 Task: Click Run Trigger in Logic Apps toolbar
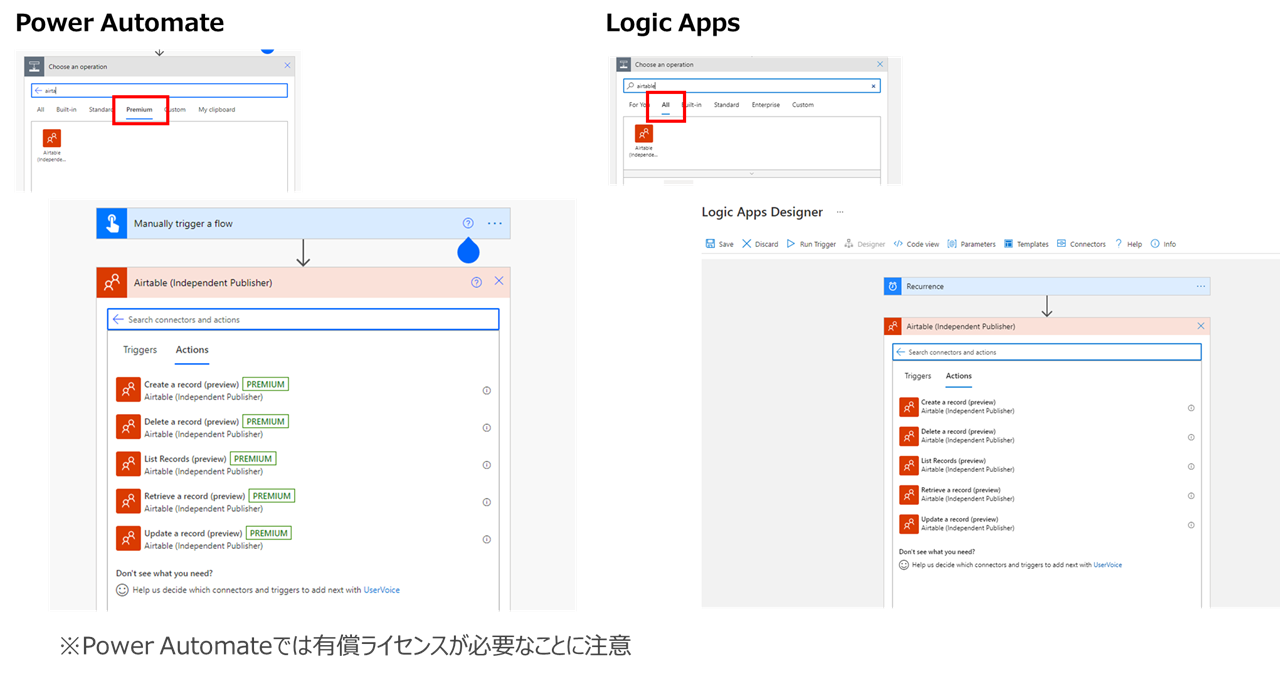coord(811,244)
